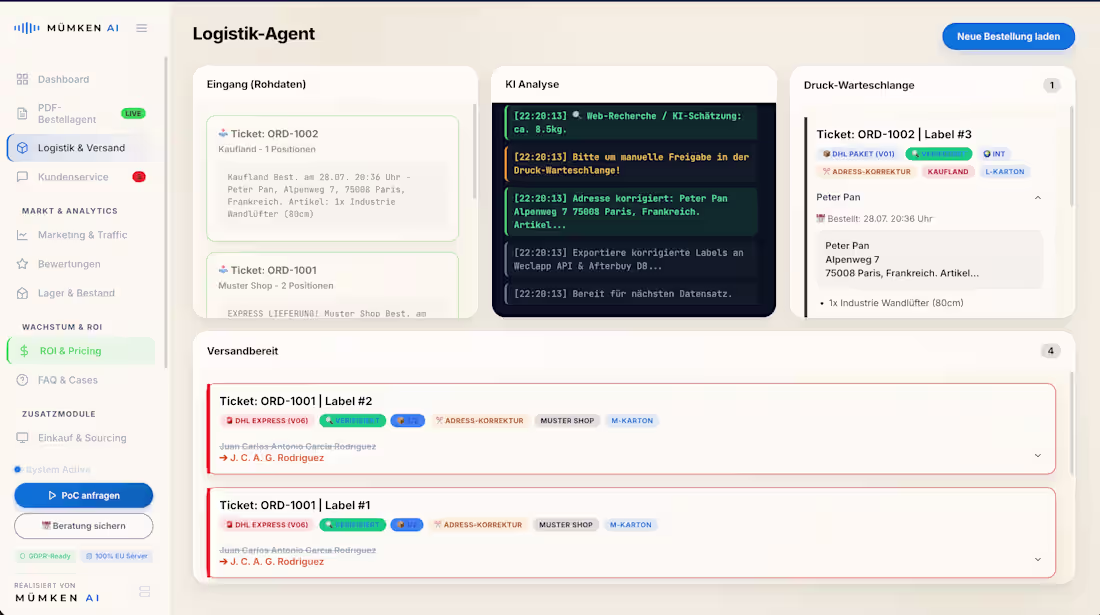The image size is (1100, 615).
Task: Click the sidebar vertical scrollbar
Action: coord(166,212)
